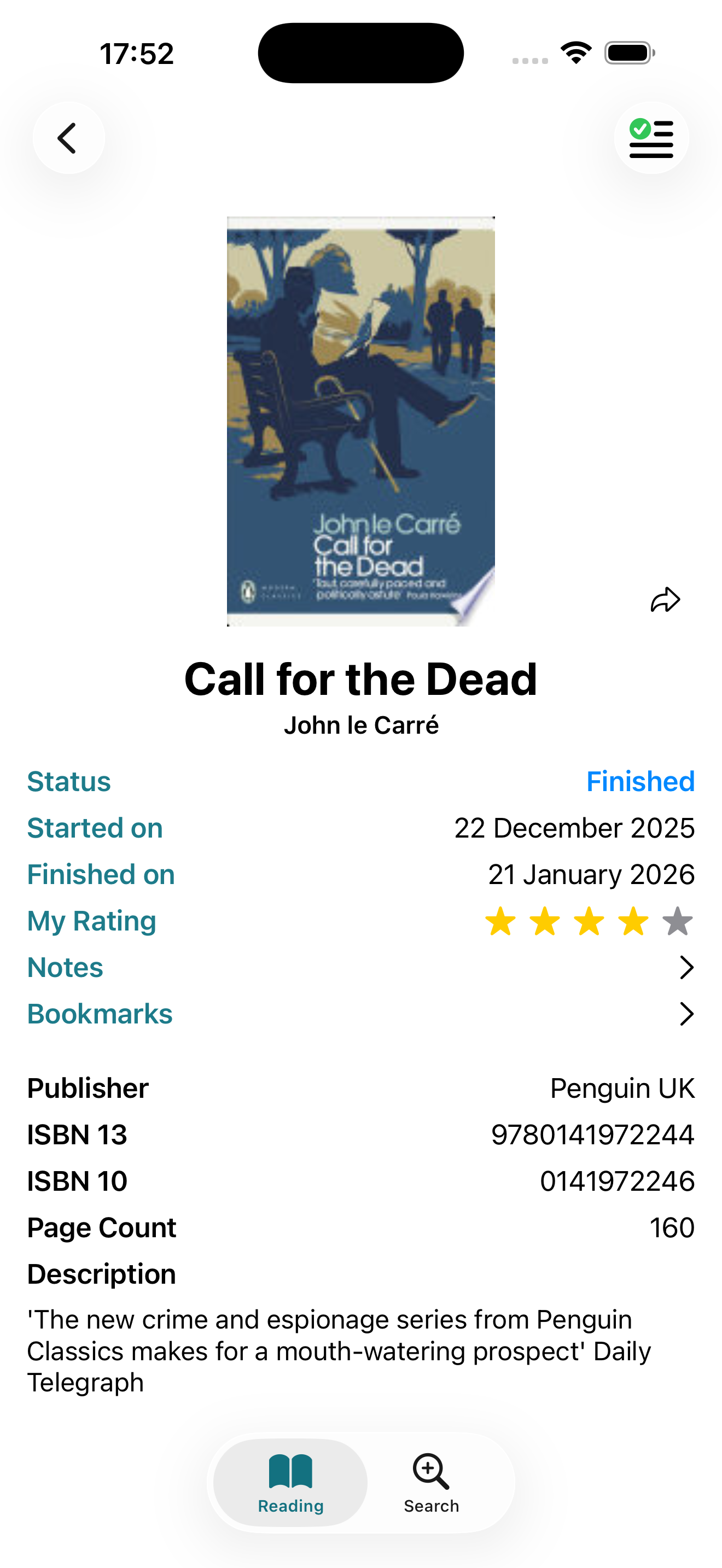Tap the second rating star
The width and height of the screenshot is (722, 1568).
544,921
